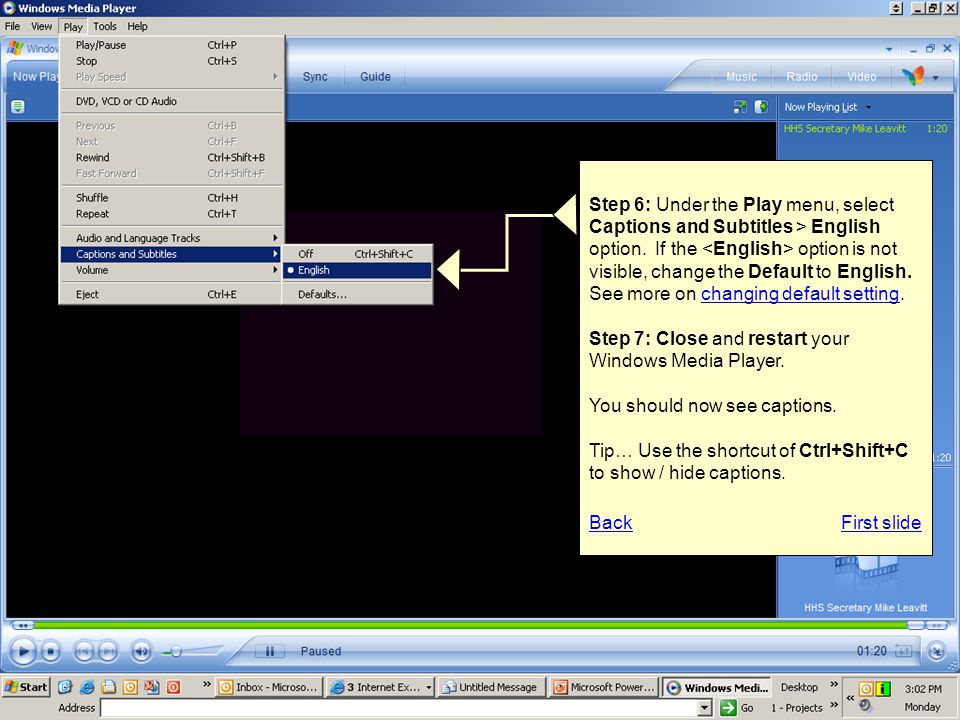Image resolution: width=960 pixels, height=720 pixels.
Task: Expand the Audio and Language Tracks submenu
Action: pos(171,238)
